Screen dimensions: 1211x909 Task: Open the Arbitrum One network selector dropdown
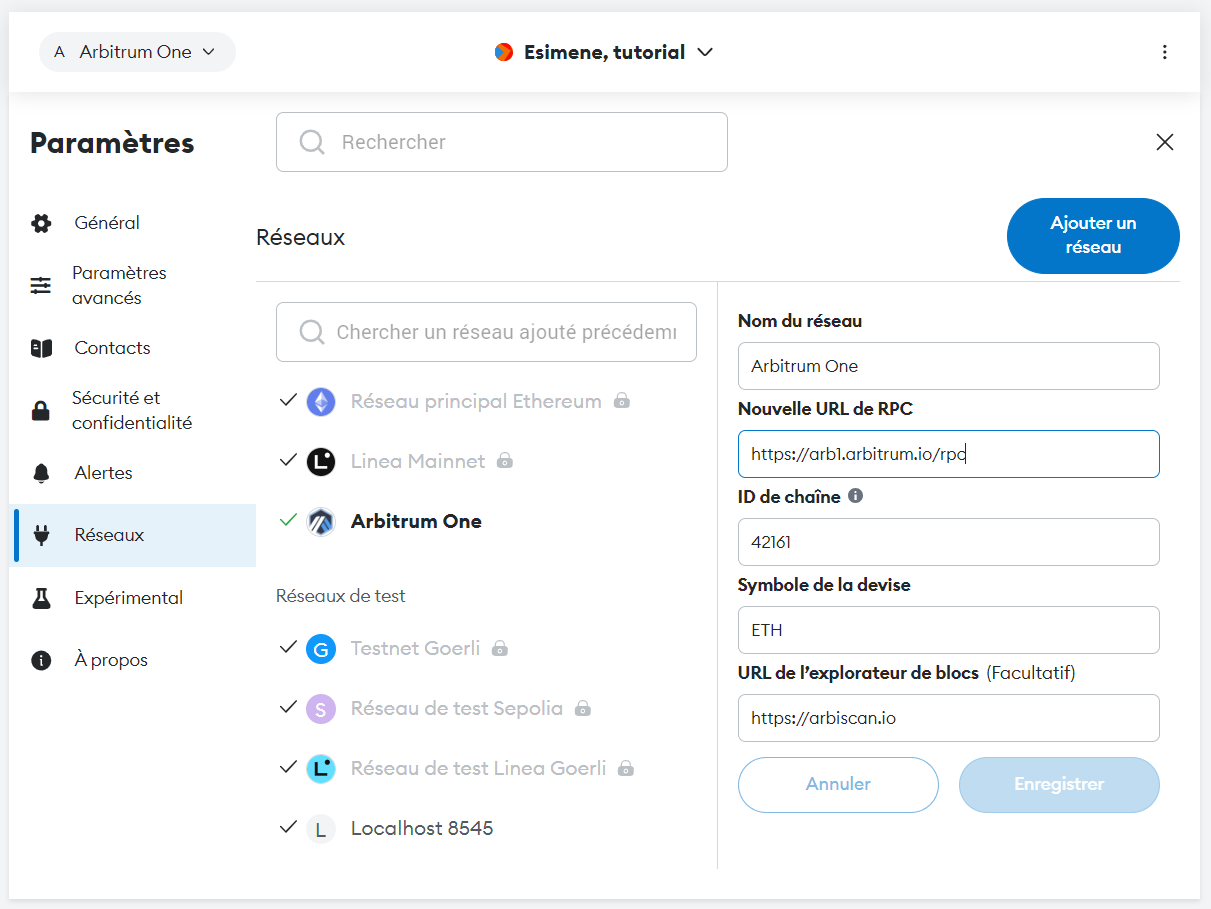[137, 52]
